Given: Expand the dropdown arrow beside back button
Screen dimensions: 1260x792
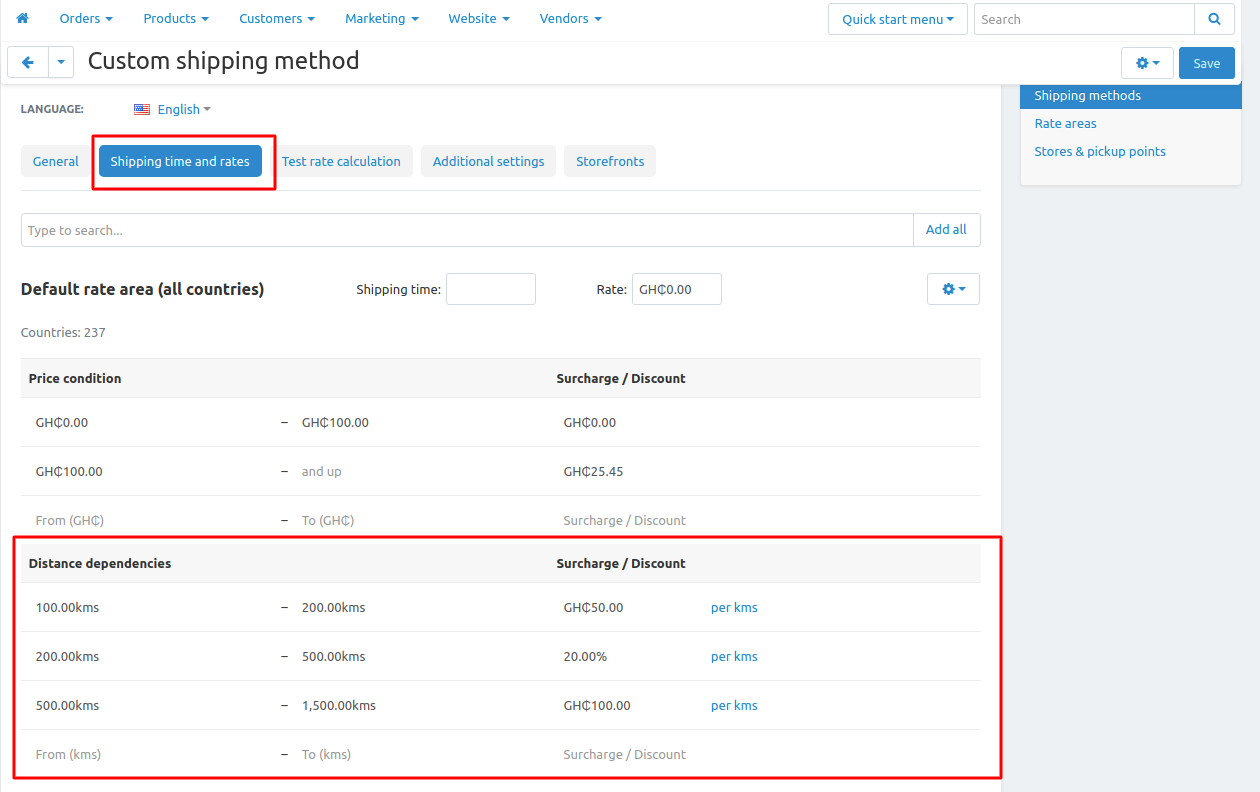Looking at the screenshot, I should click(x=61, y=62).
